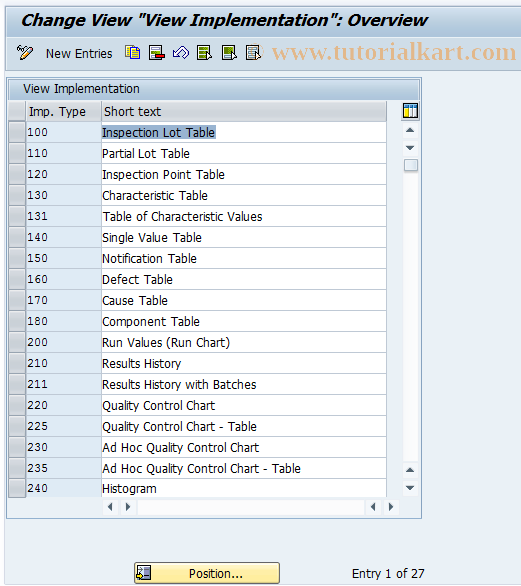The height and width of the screenshot is (586, 521).
Task: Click the New Entries button
Action: [x=79, y=54]
